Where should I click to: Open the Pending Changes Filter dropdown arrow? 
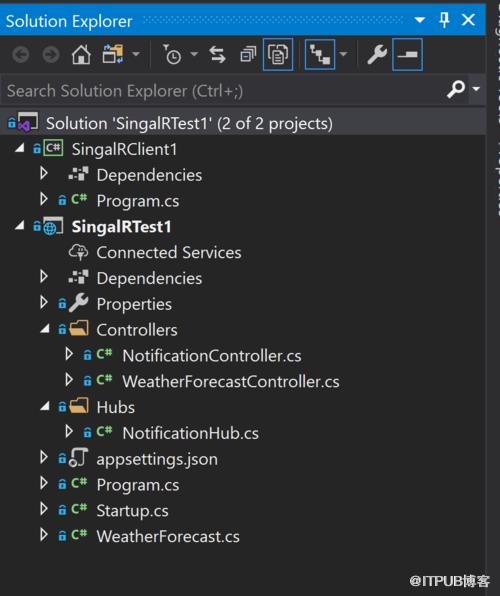tap(194, 54)
